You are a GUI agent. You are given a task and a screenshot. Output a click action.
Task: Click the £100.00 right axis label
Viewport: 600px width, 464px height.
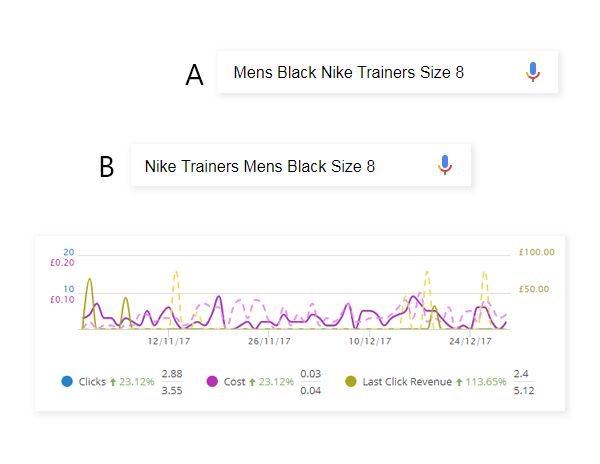(x=536, y=252)
